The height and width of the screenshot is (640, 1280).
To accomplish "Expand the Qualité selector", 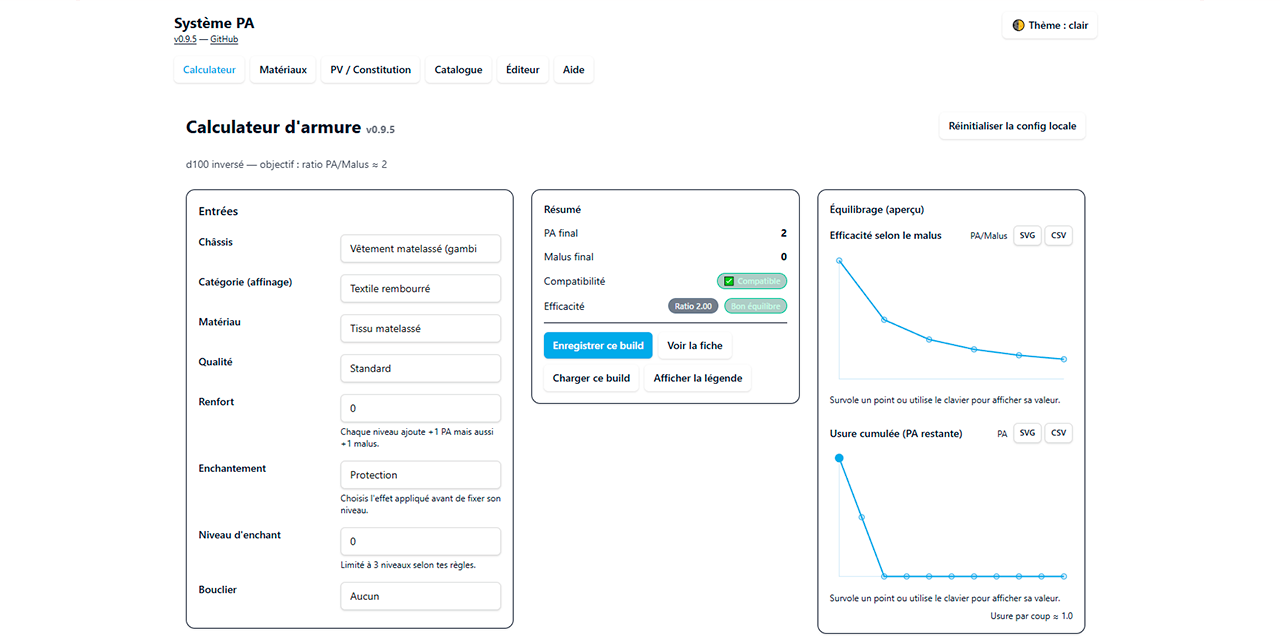I will click(x=421, y=369).
